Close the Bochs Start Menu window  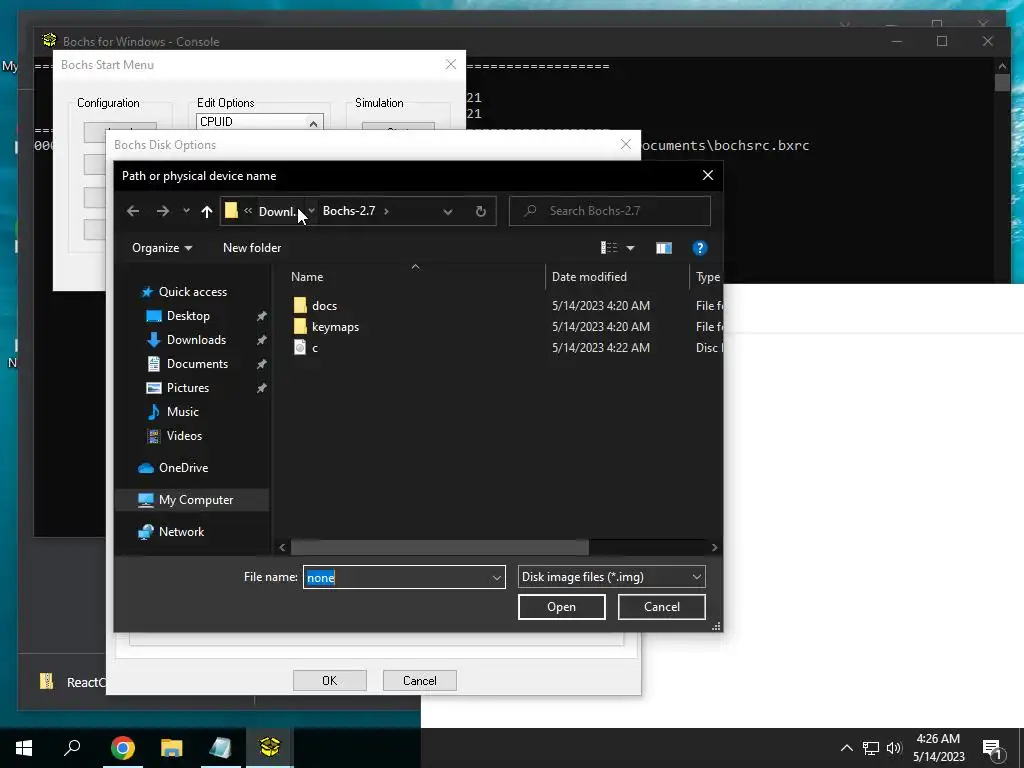coord(451,65)
